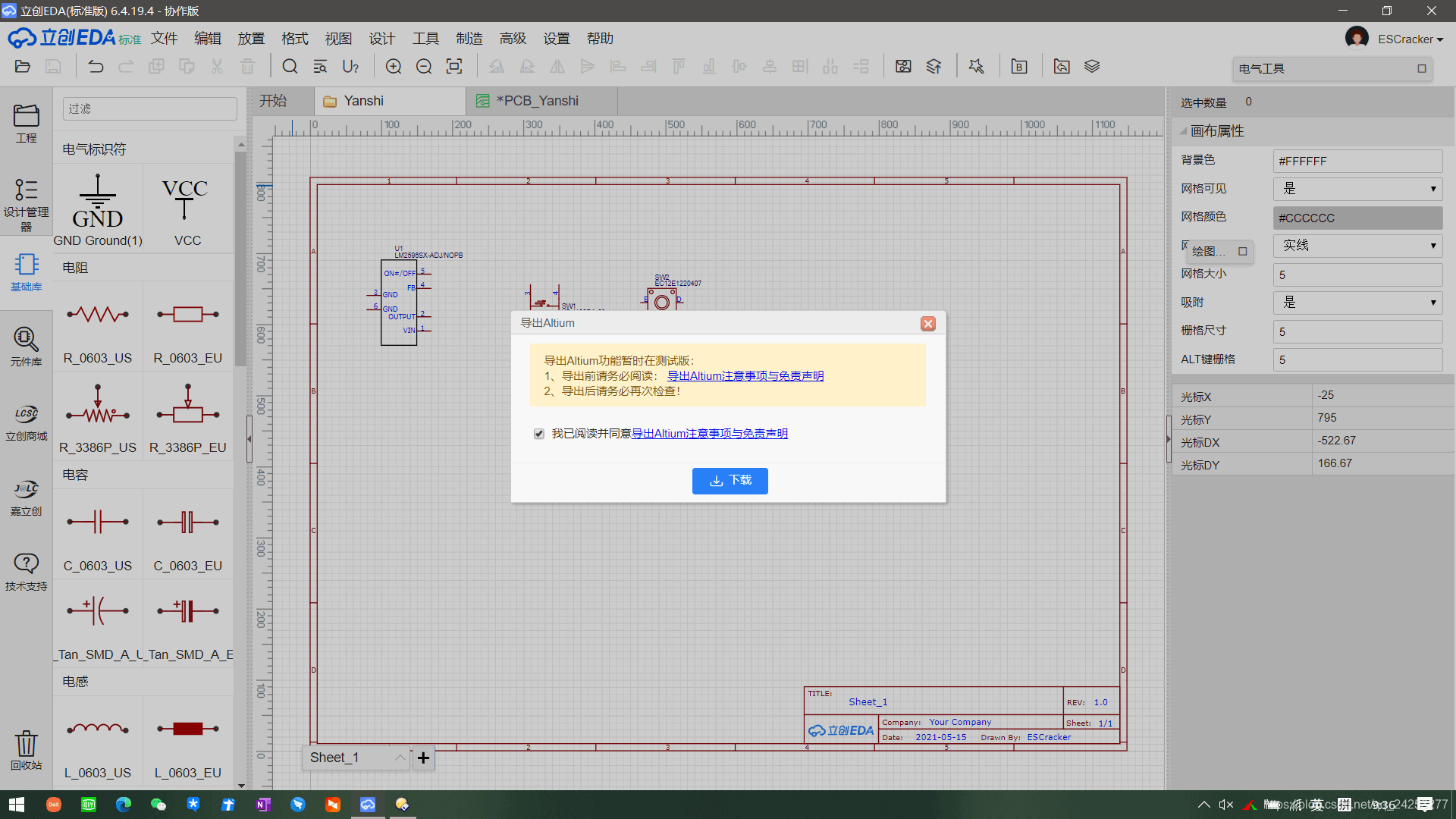The image size is (1456, 819).
Task: Open the Windows Start button
Action: (x=17, y=805)
